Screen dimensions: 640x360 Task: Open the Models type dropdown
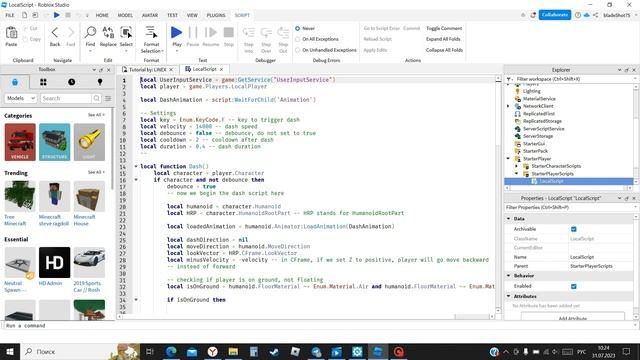21,98
